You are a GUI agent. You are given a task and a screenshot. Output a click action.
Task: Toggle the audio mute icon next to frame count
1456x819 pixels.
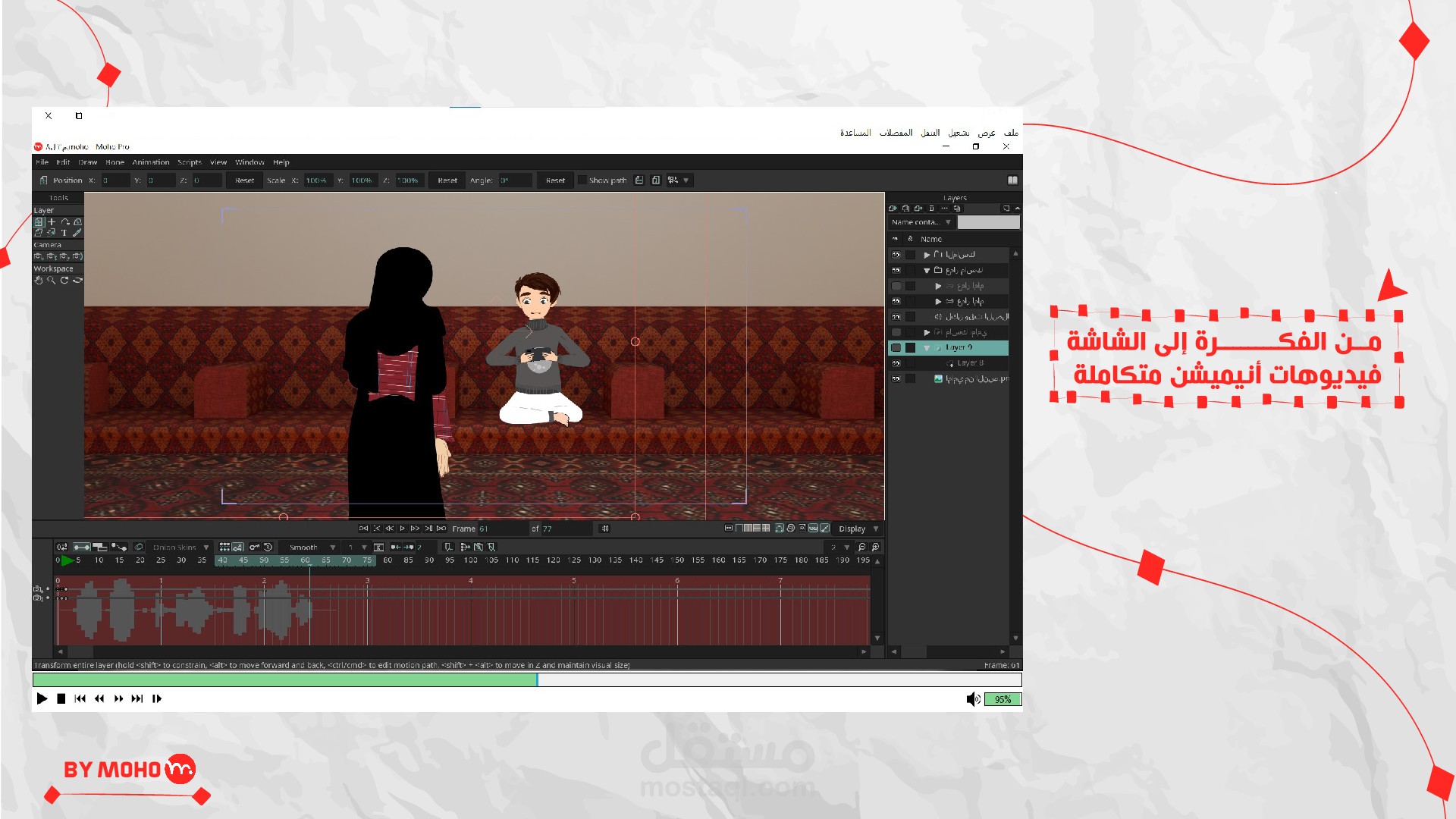click(604, 529)
